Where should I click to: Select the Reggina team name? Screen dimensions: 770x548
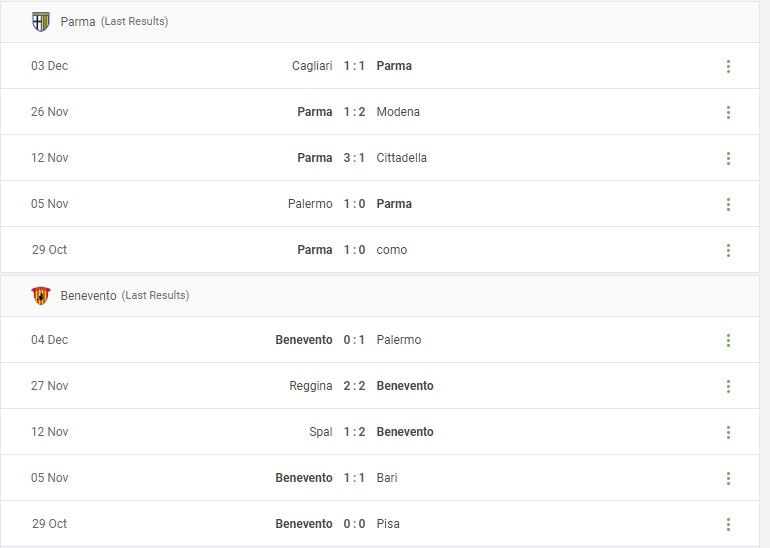coord(311,386)
